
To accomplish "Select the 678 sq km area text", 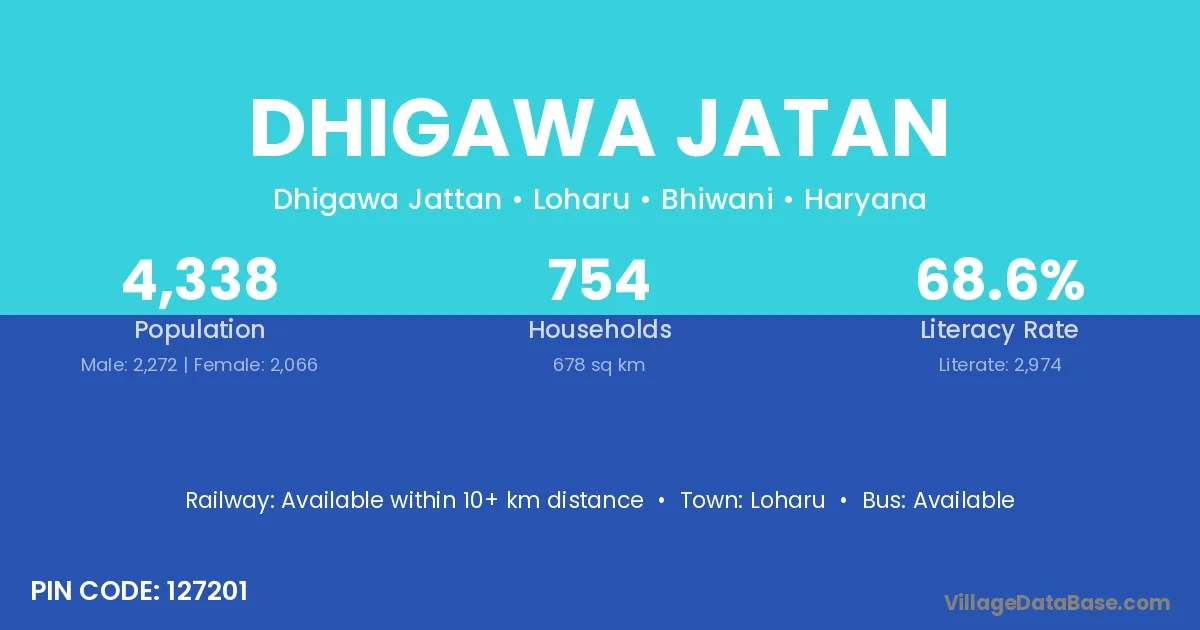I will pos(599,365).
